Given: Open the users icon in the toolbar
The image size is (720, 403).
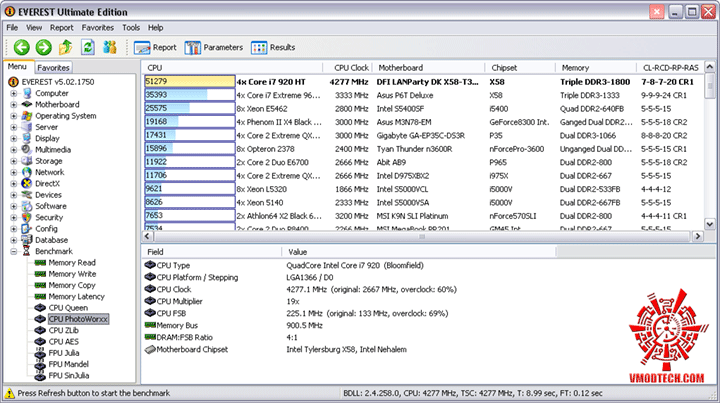Looking at the screenshot, I should click(110, 47).
